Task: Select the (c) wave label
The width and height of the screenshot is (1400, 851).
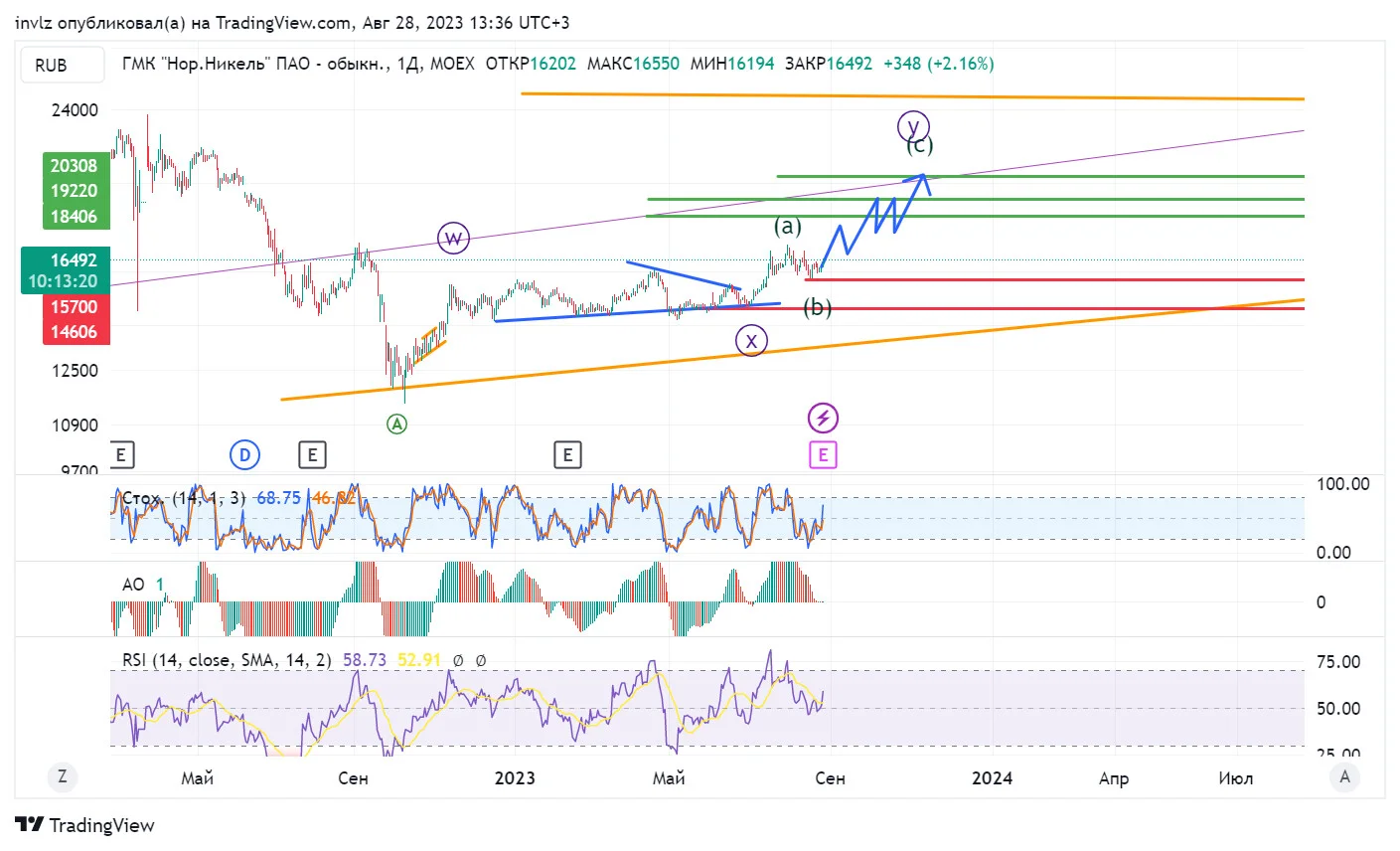Action: click(919, 145)
